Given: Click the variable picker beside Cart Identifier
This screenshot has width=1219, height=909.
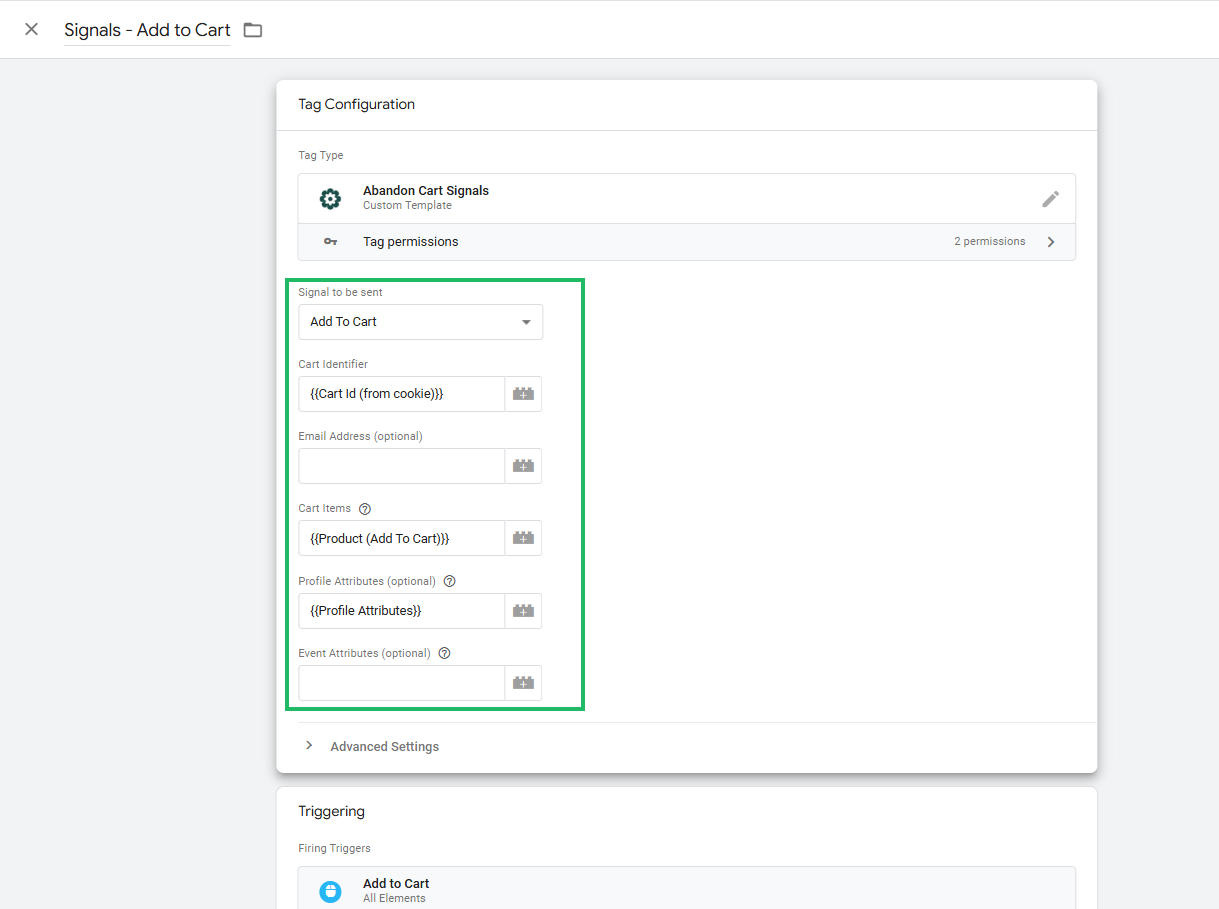Looking at the screenshot, I should tap(523, 394).
